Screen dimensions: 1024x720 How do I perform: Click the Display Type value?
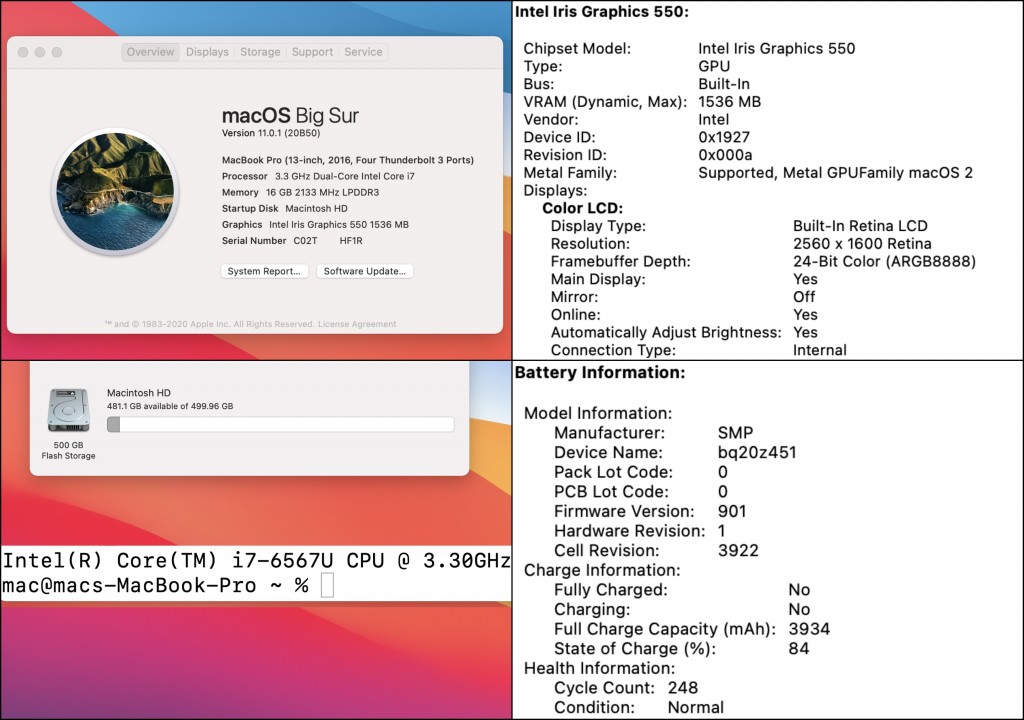point(860,226)
